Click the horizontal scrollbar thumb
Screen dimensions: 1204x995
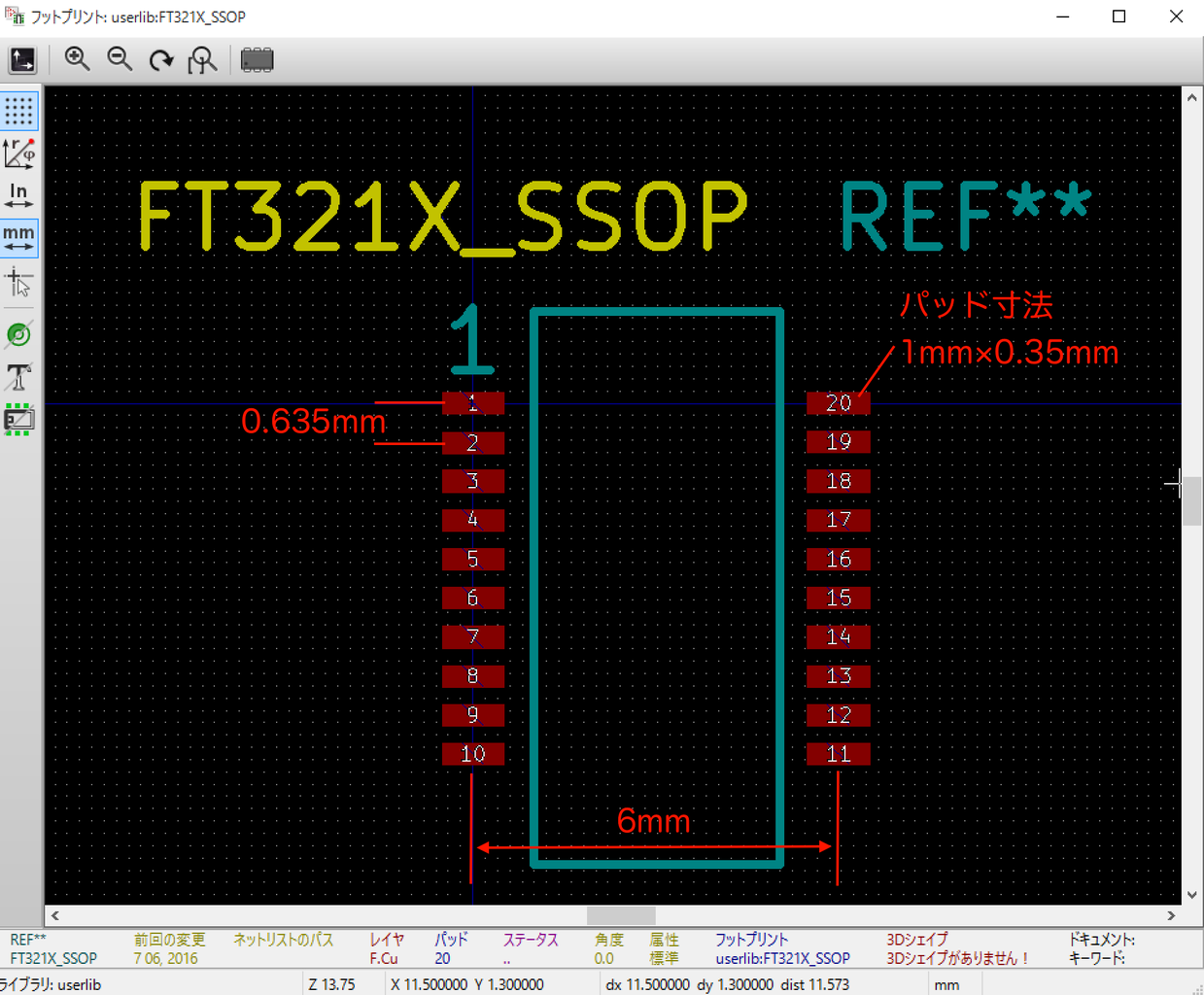click(x=621, y=915)
